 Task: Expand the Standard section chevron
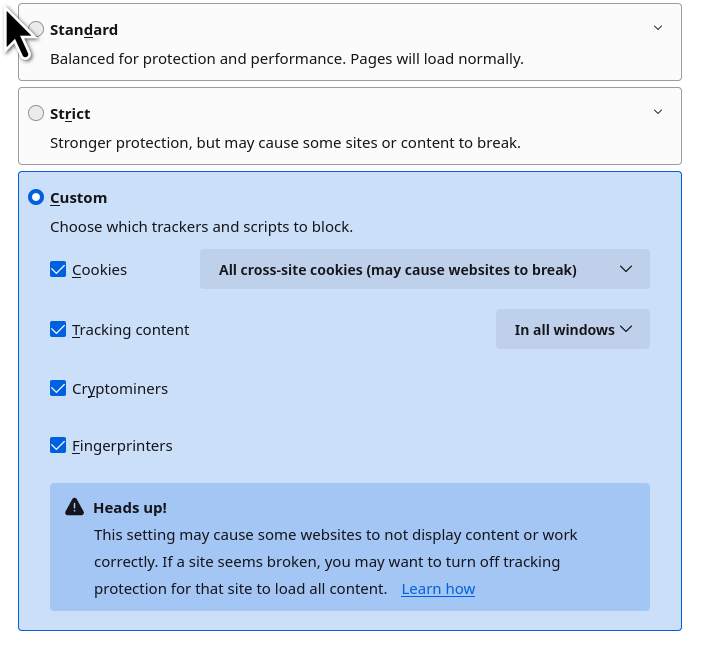click(658, 28)
